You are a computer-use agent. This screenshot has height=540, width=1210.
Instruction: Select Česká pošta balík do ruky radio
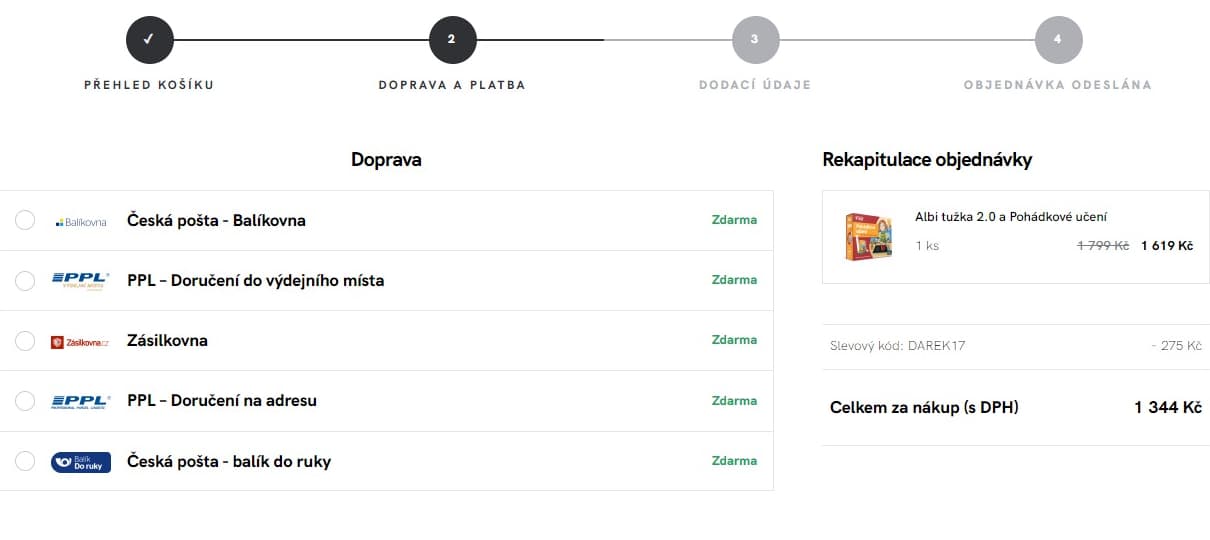[25, 461]
